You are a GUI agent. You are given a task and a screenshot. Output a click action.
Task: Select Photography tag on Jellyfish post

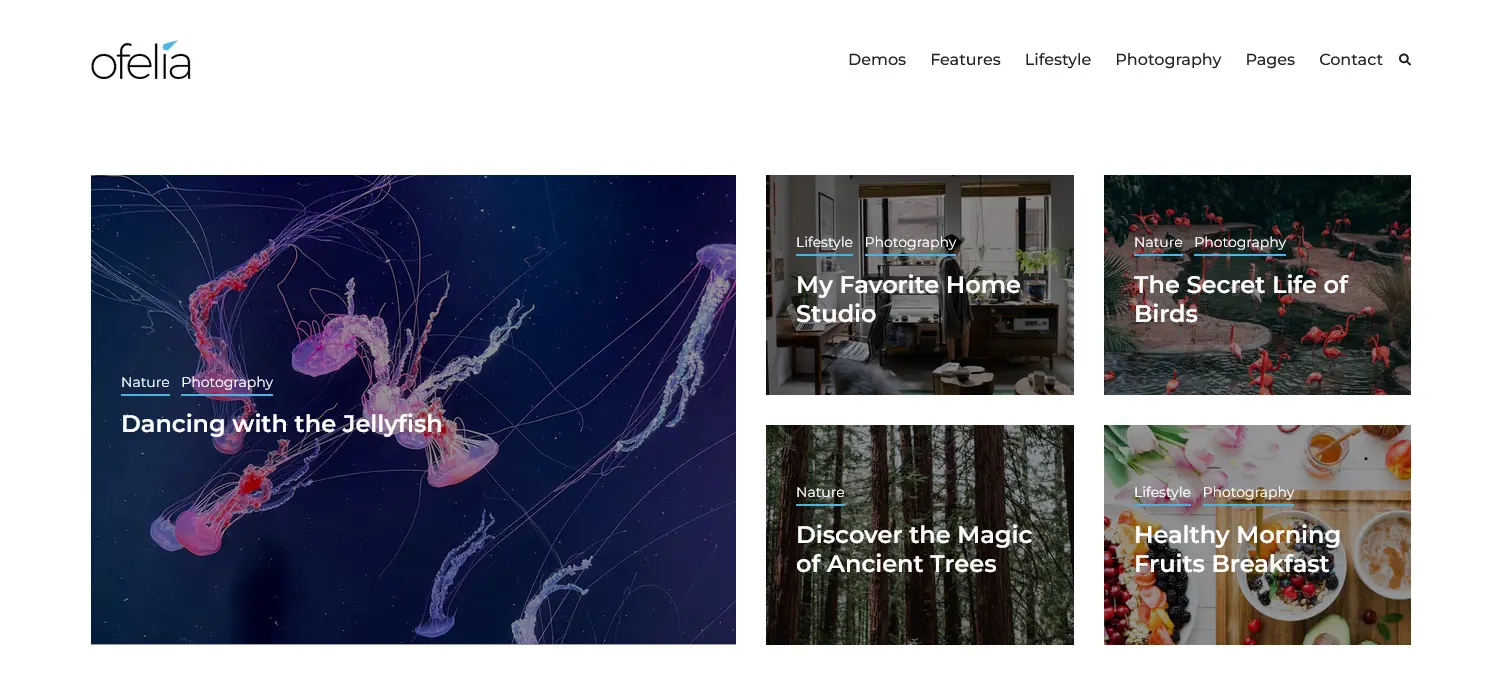[x=227, y=383]
